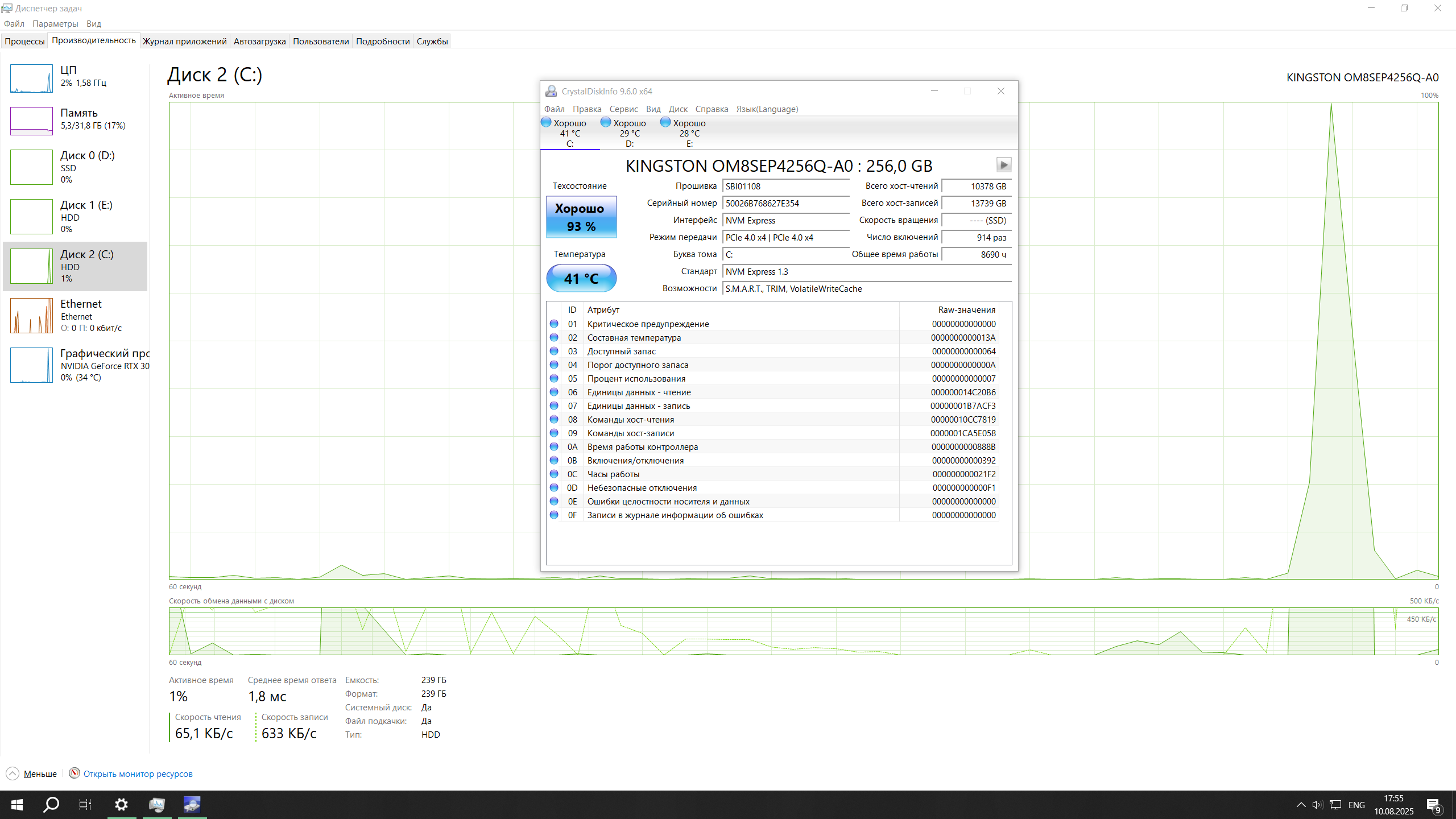Open the ENG language indicator in taskbar
Image resolution: width=1456 pixels, height=819 pixels.
(x=1356, y=805)
